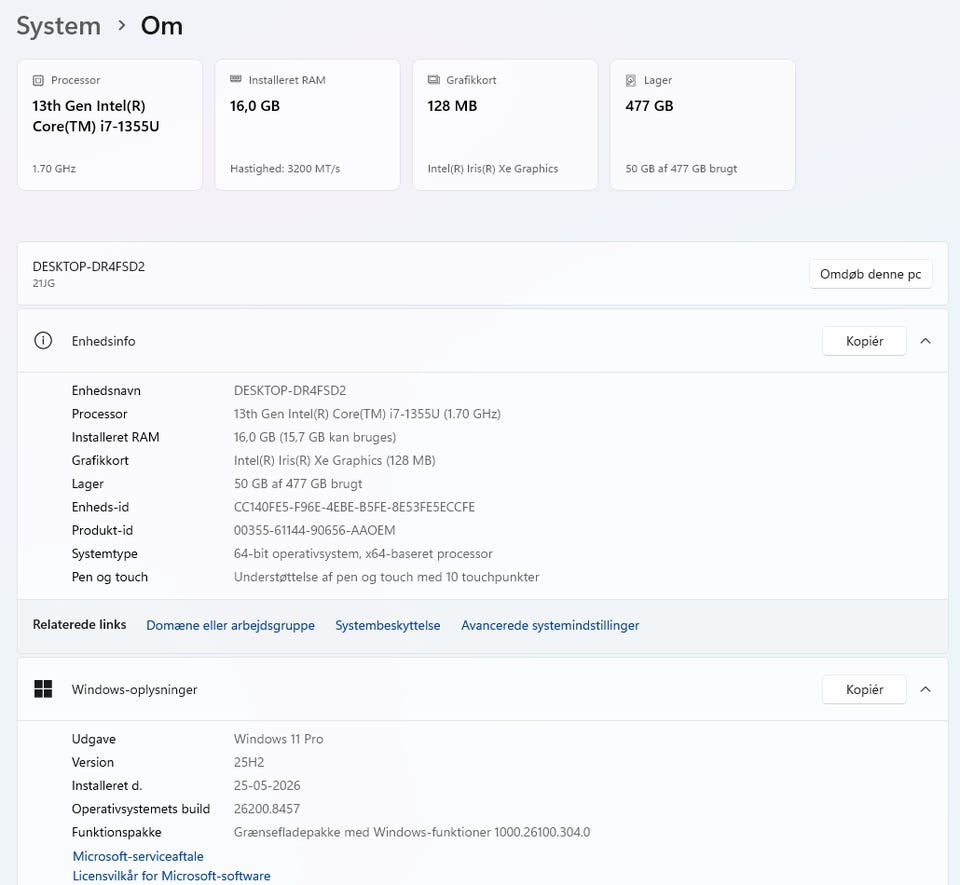Select Funktionspakke value 'Grænsefladepakke med Windows-funktioner'
This screenshot has height=885, width=960.
click(x=411, y=832)
